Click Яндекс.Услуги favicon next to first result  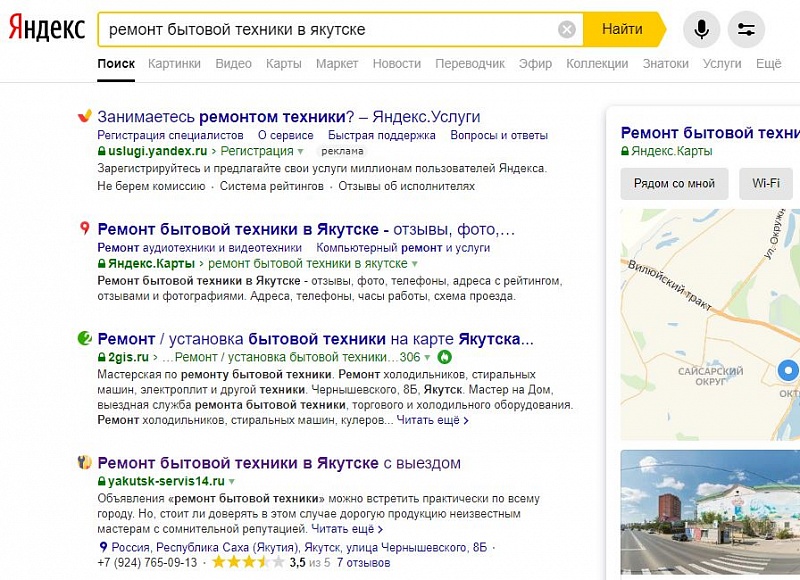coord(84,116)
